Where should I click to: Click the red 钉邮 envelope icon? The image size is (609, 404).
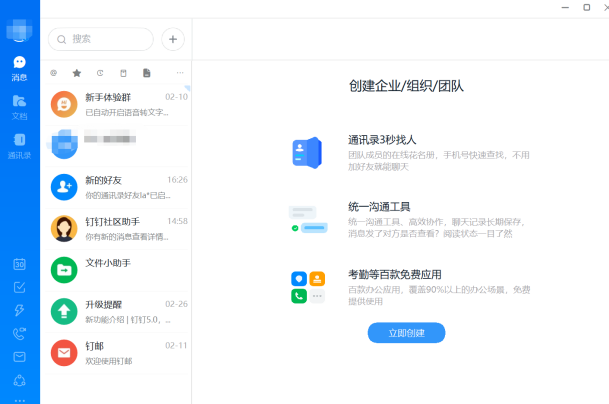[64, 353]
